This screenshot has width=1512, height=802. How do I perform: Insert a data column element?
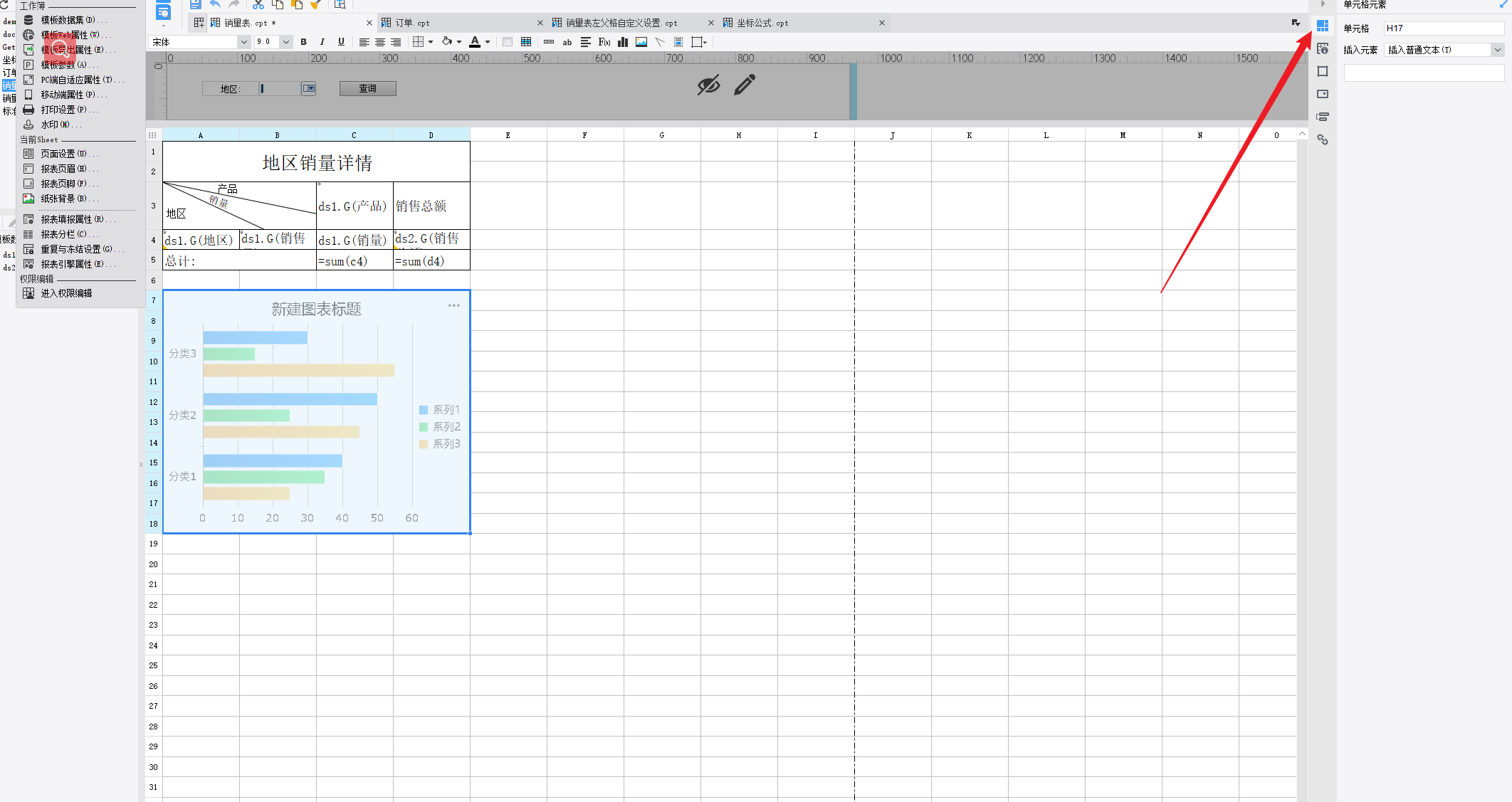coord(549,42)
